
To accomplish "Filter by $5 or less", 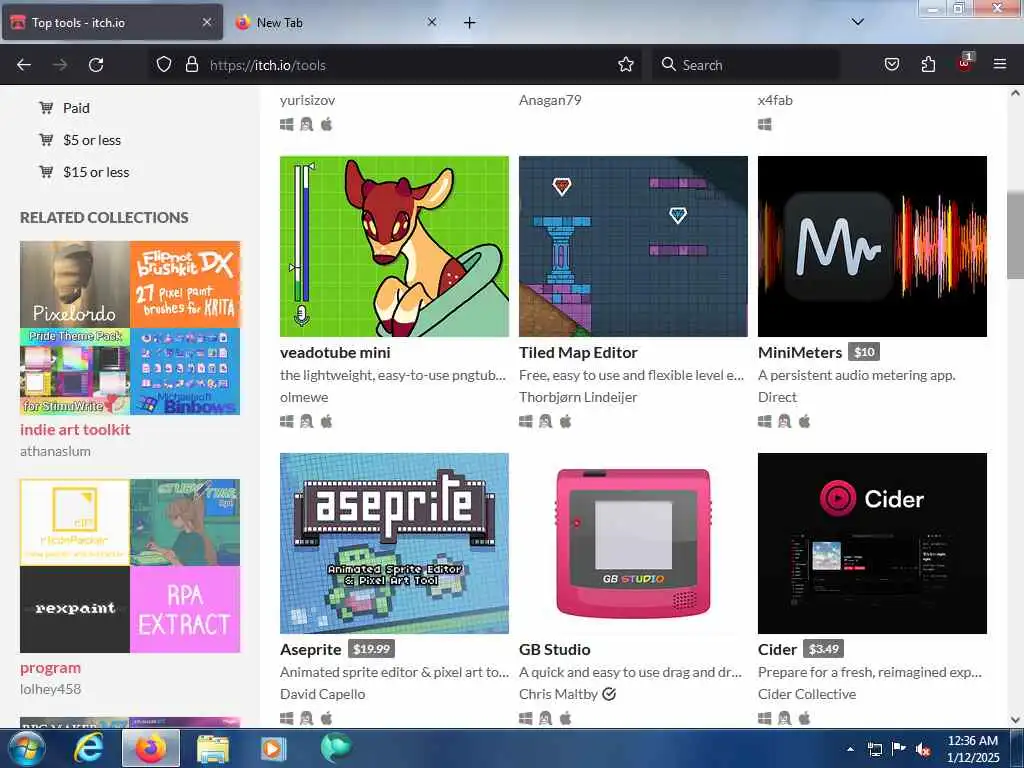I will coord(92,140).
